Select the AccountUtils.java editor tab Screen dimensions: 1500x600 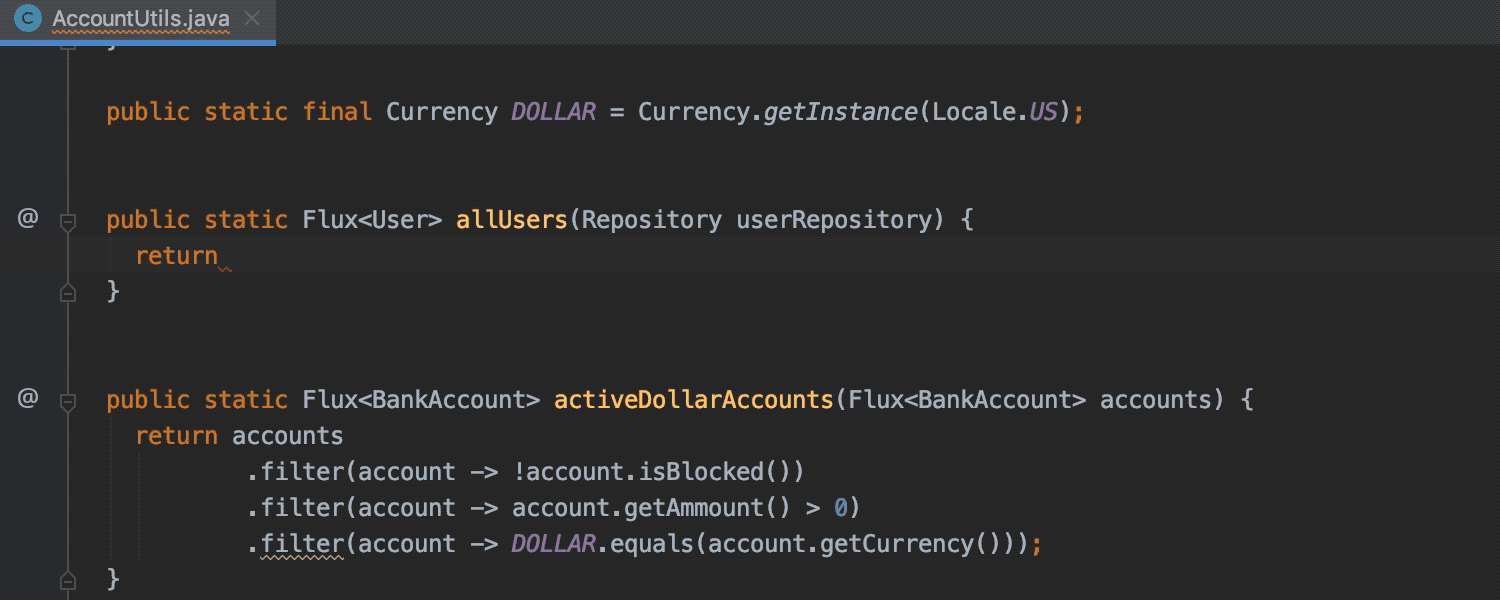137,20
